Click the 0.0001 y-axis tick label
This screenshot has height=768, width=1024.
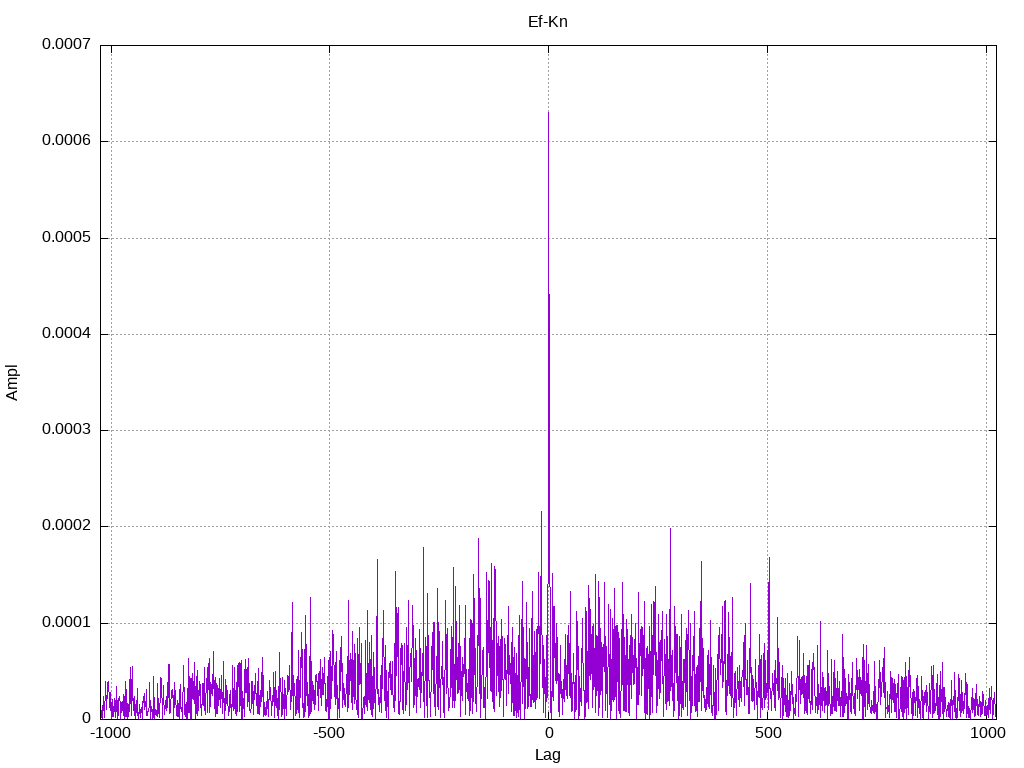tap(67, 622)
